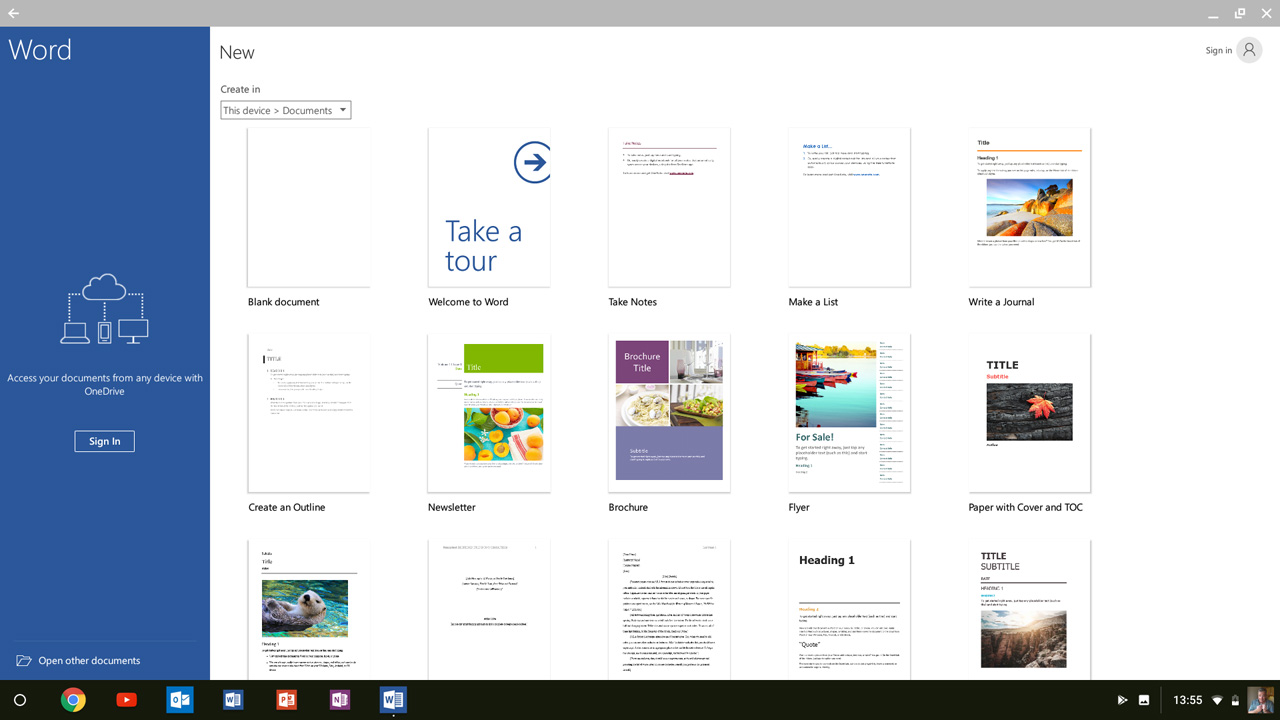
Task: Select the Paper with Cover and TOC template
Action: tap(1028, 412)
